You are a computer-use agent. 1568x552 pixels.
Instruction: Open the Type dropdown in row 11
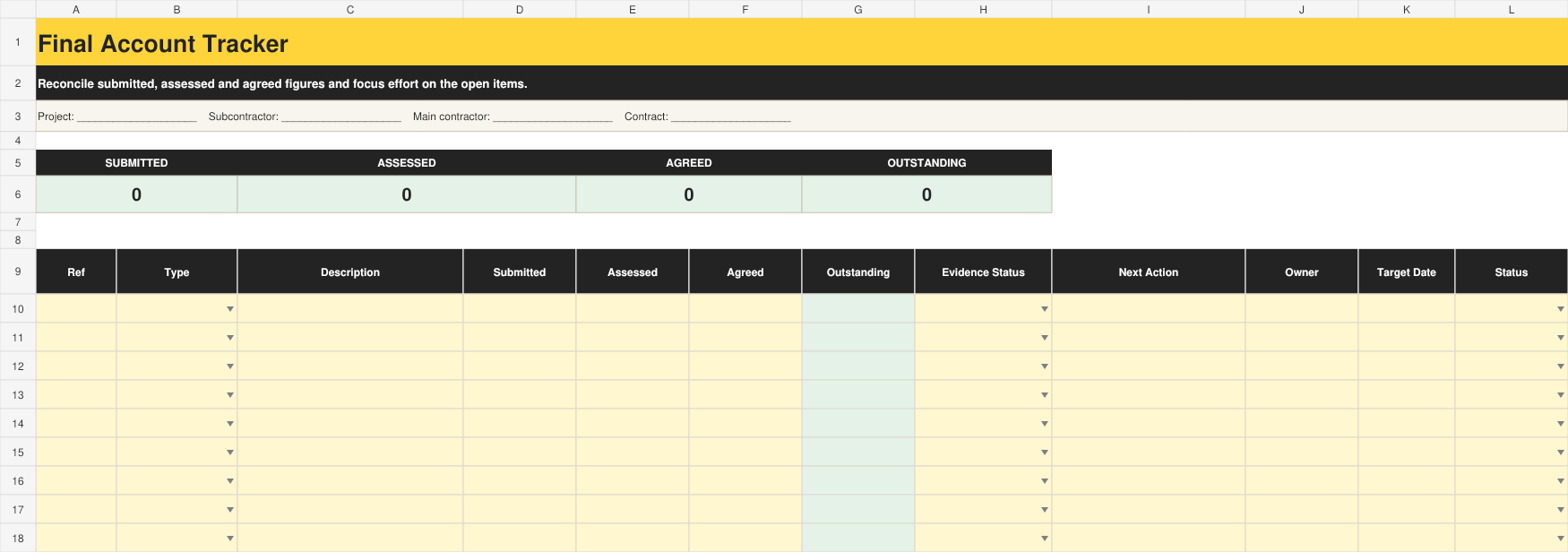tap(230, 338)
